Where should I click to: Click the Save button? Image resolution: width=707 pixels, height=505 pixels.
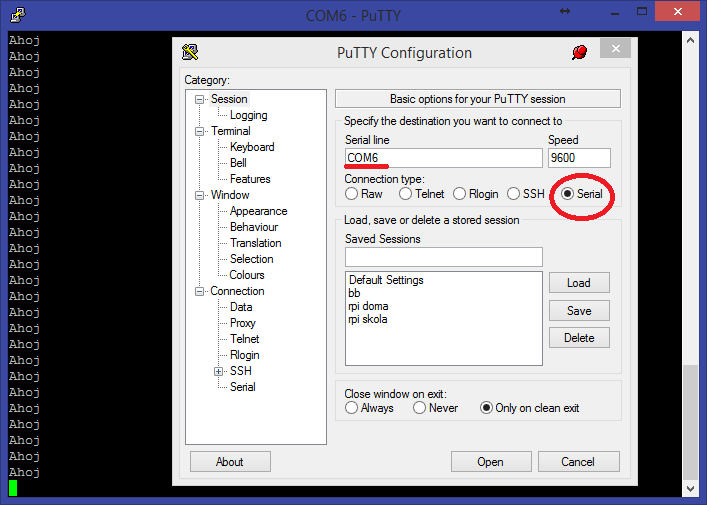[x=579, y=311]
